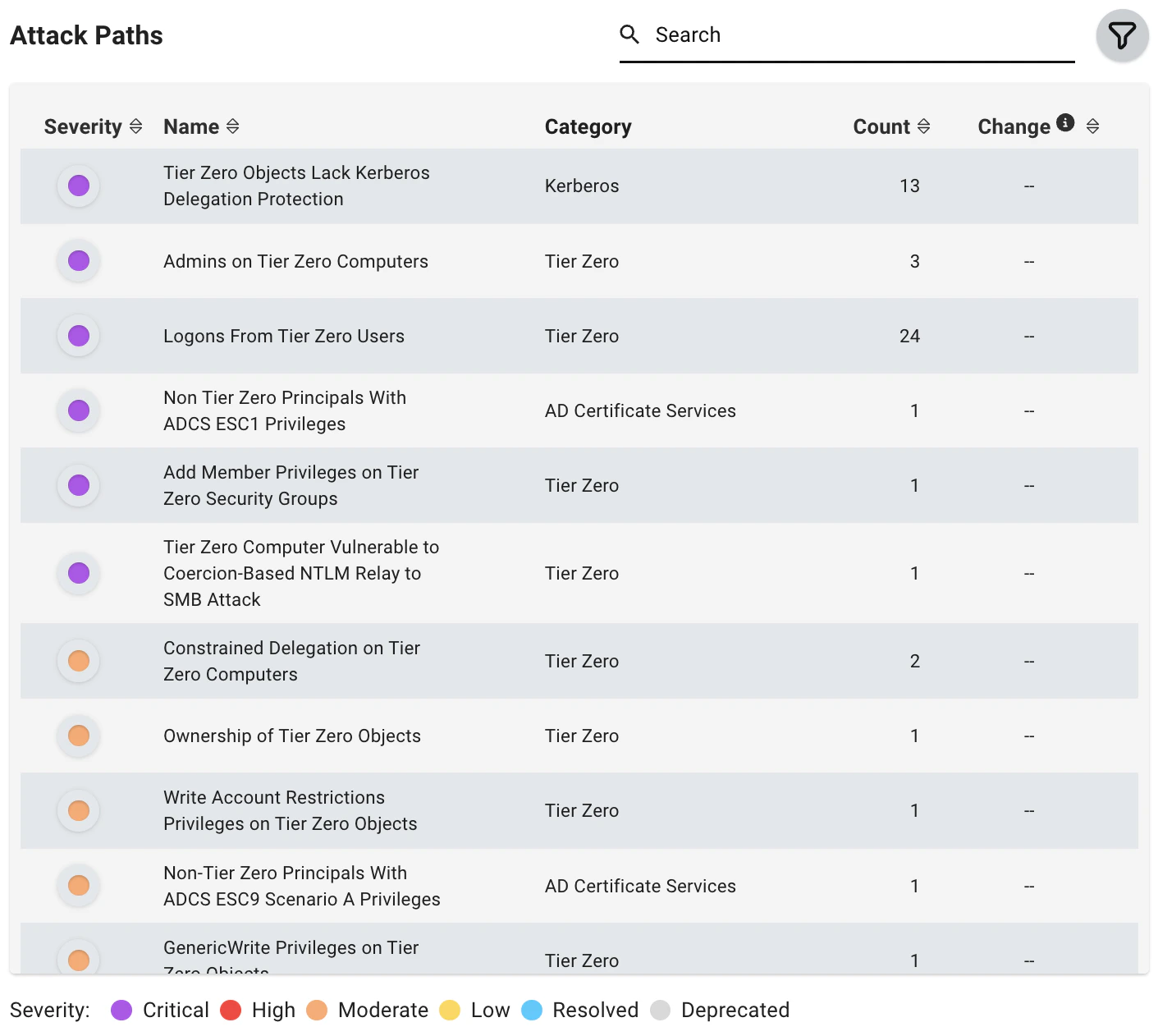Open the filter panel using the funnel icon

tap(1122, 34)
